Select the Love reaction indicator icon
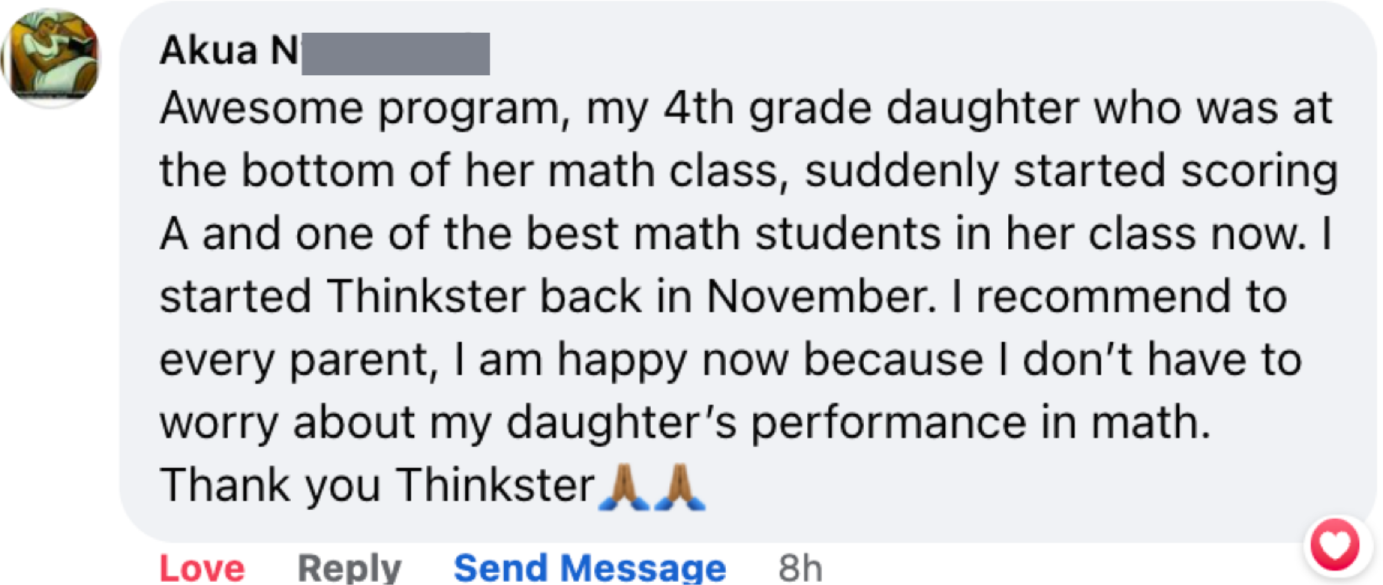This screenshot has width=1383, height=585. pyautogui.click(x=1333, y=545)
